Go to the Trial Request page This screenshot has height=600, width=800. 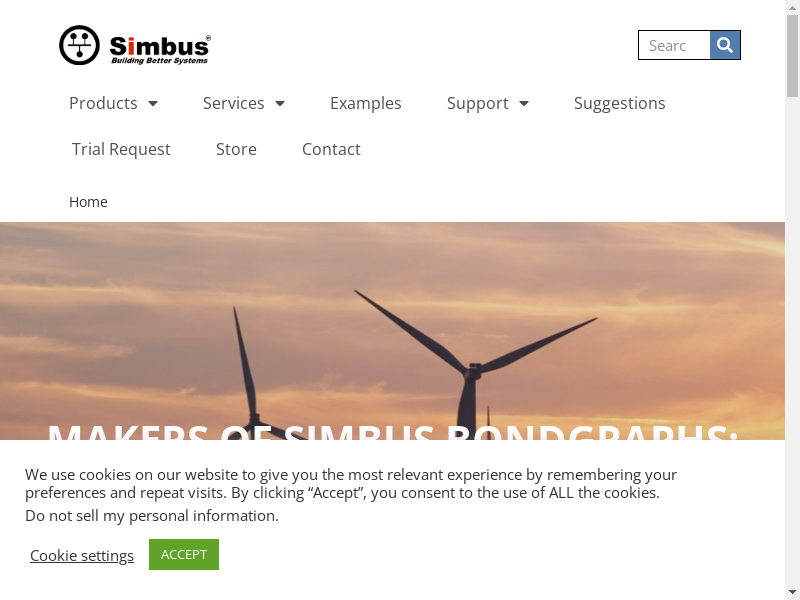click(121, 149)
